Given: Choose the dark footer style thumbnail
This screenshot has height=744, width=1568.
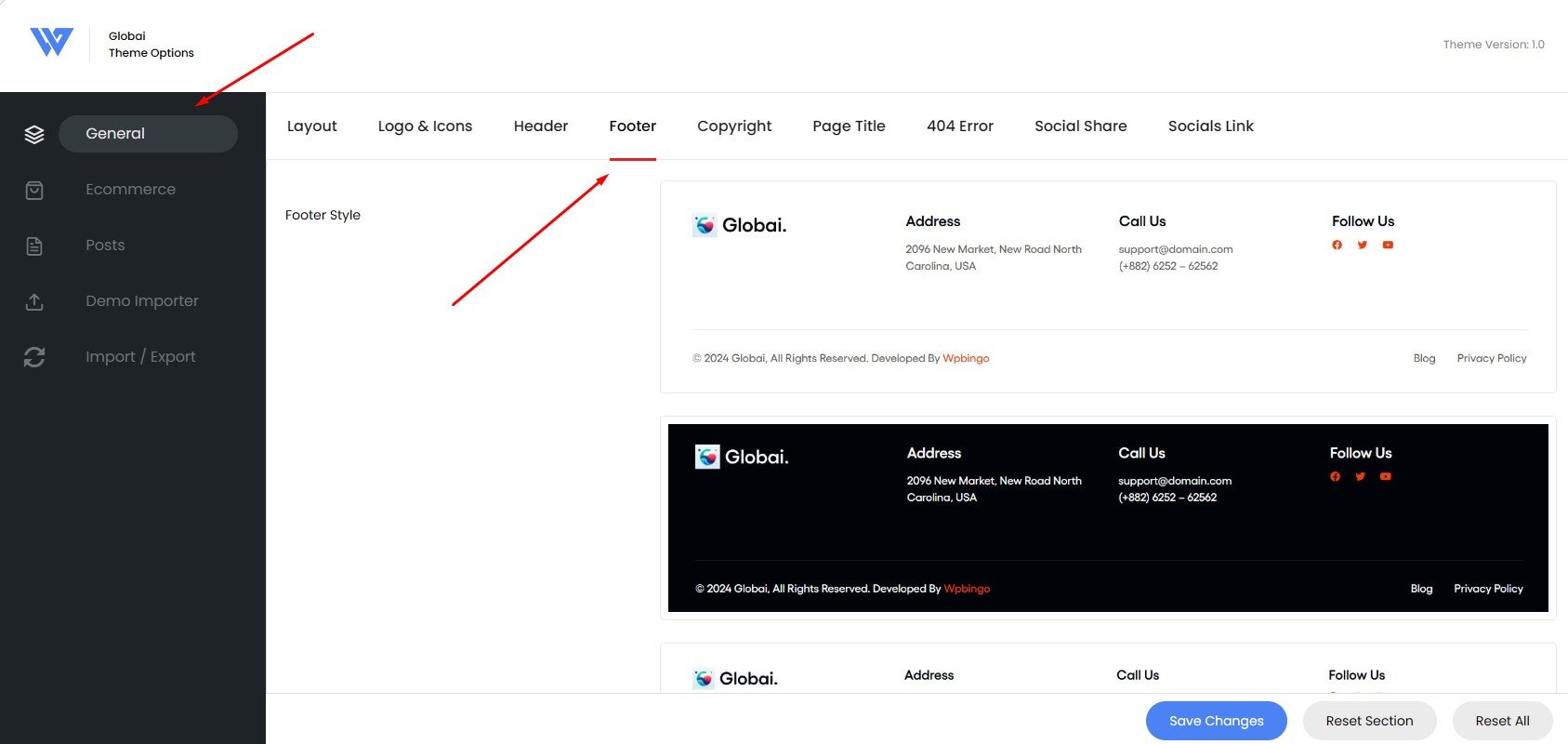Looking at the screenshot, I should tap(1108, 518).
